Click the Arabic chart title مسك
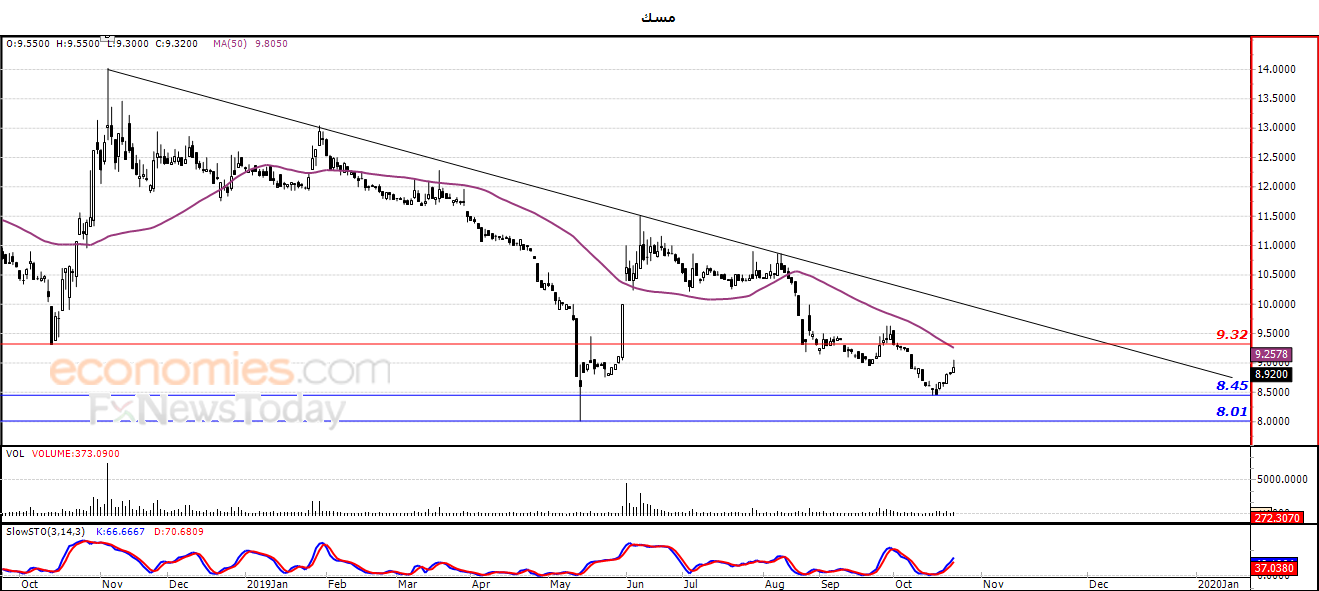Viewport: 1319px width, 591px height. (660, 18)
